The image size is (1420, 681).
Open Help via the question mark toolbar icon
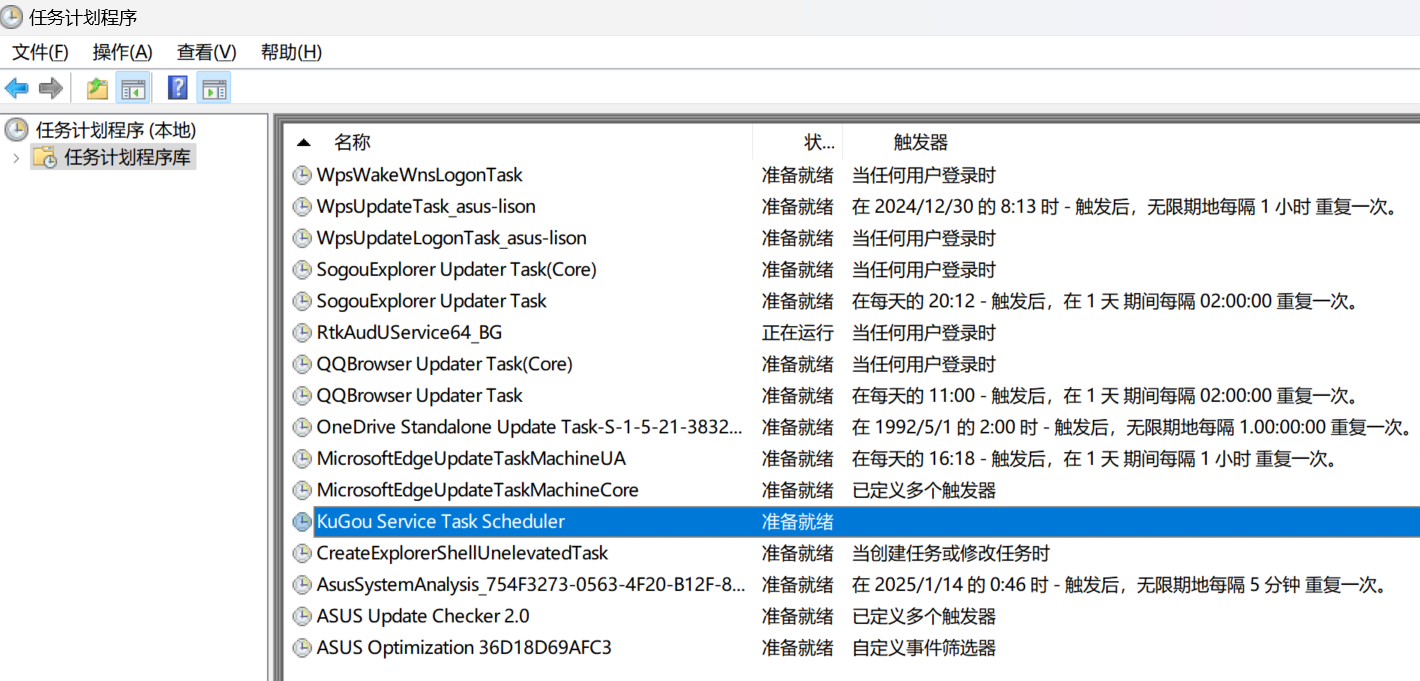(176, 88)
